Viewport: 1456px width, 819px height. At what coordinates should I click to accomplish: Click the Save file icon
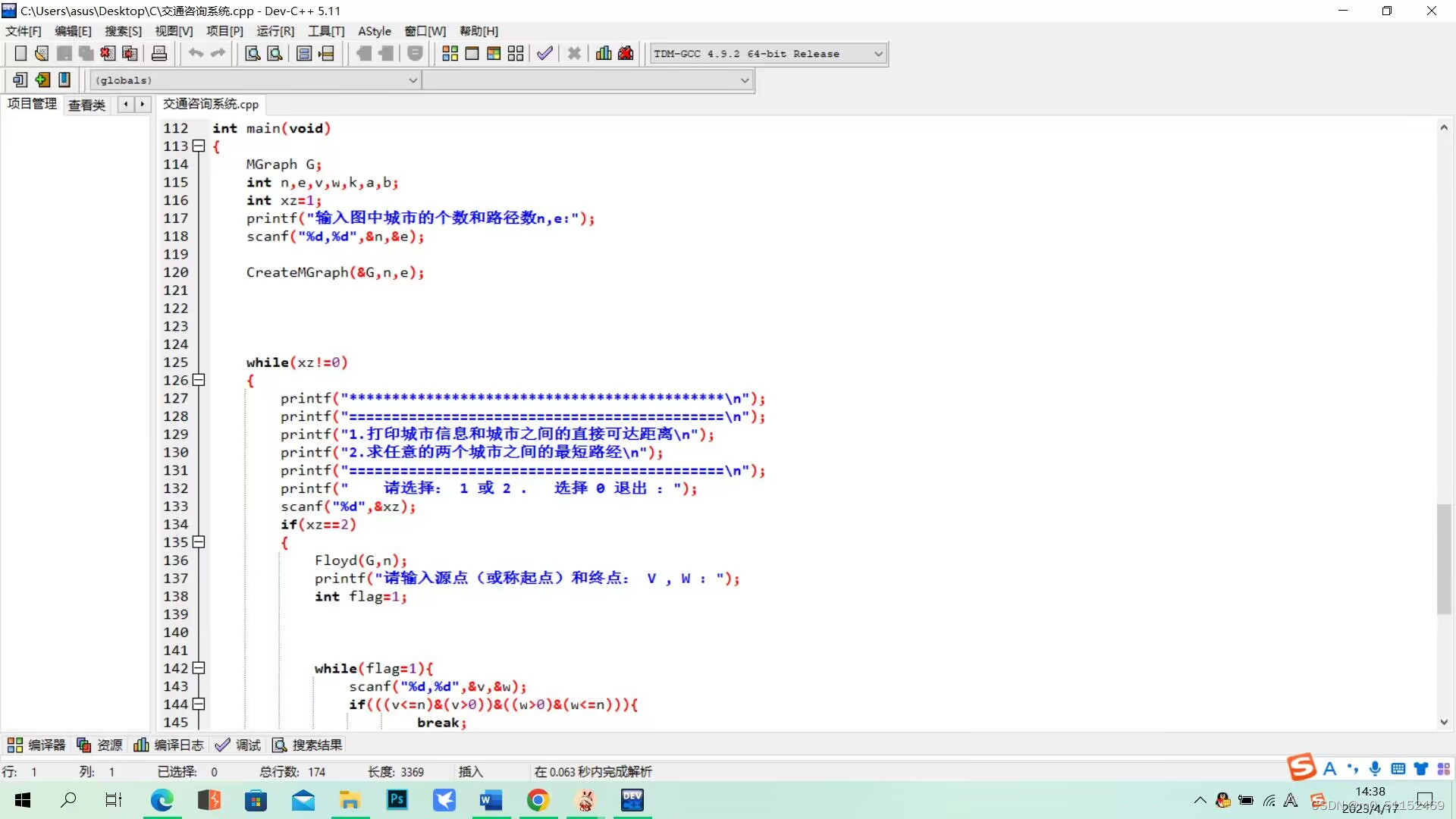[x=64, y=54]
